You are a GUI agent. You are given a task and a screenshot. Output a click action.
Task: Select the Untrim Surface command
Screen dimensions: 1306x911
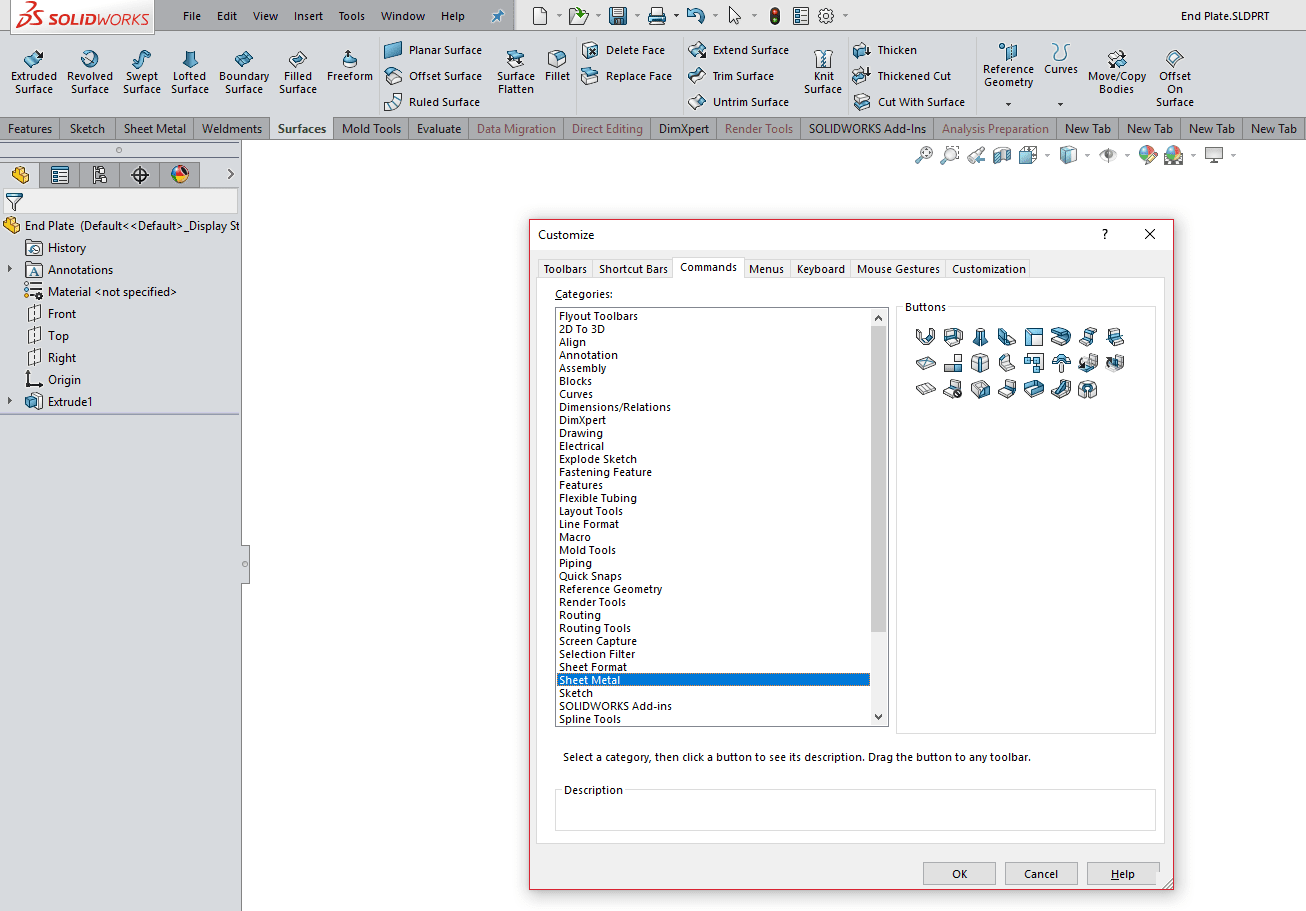pyautogui.click(x=739, y=102)
